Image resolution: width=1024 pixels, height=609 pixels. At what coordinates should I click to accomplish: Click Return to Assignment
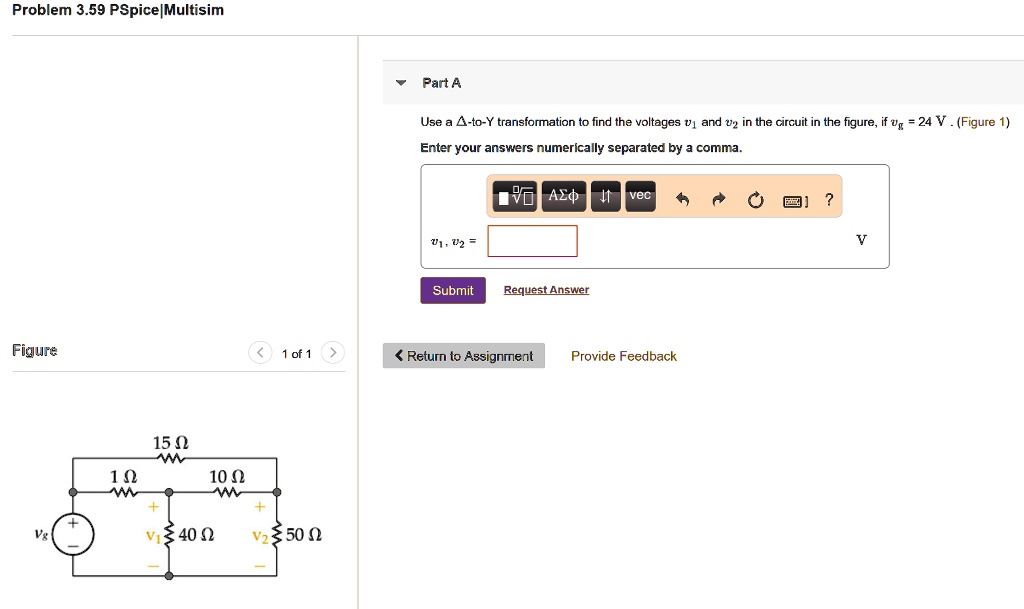click(x=463, y=355)
